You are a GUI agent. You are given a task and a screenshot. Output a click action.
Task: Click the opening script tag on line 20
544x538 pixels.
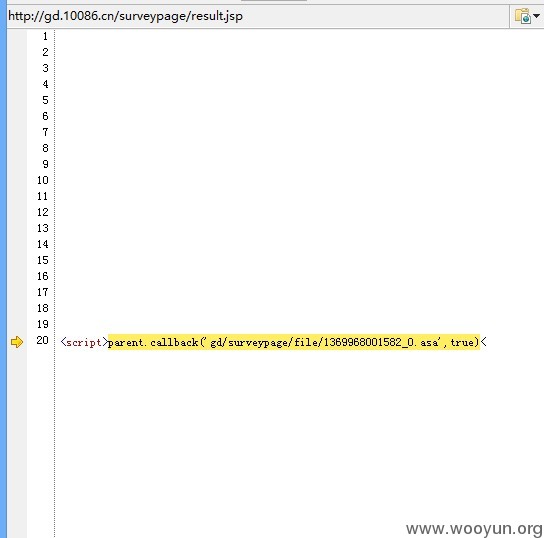[84, 342]
